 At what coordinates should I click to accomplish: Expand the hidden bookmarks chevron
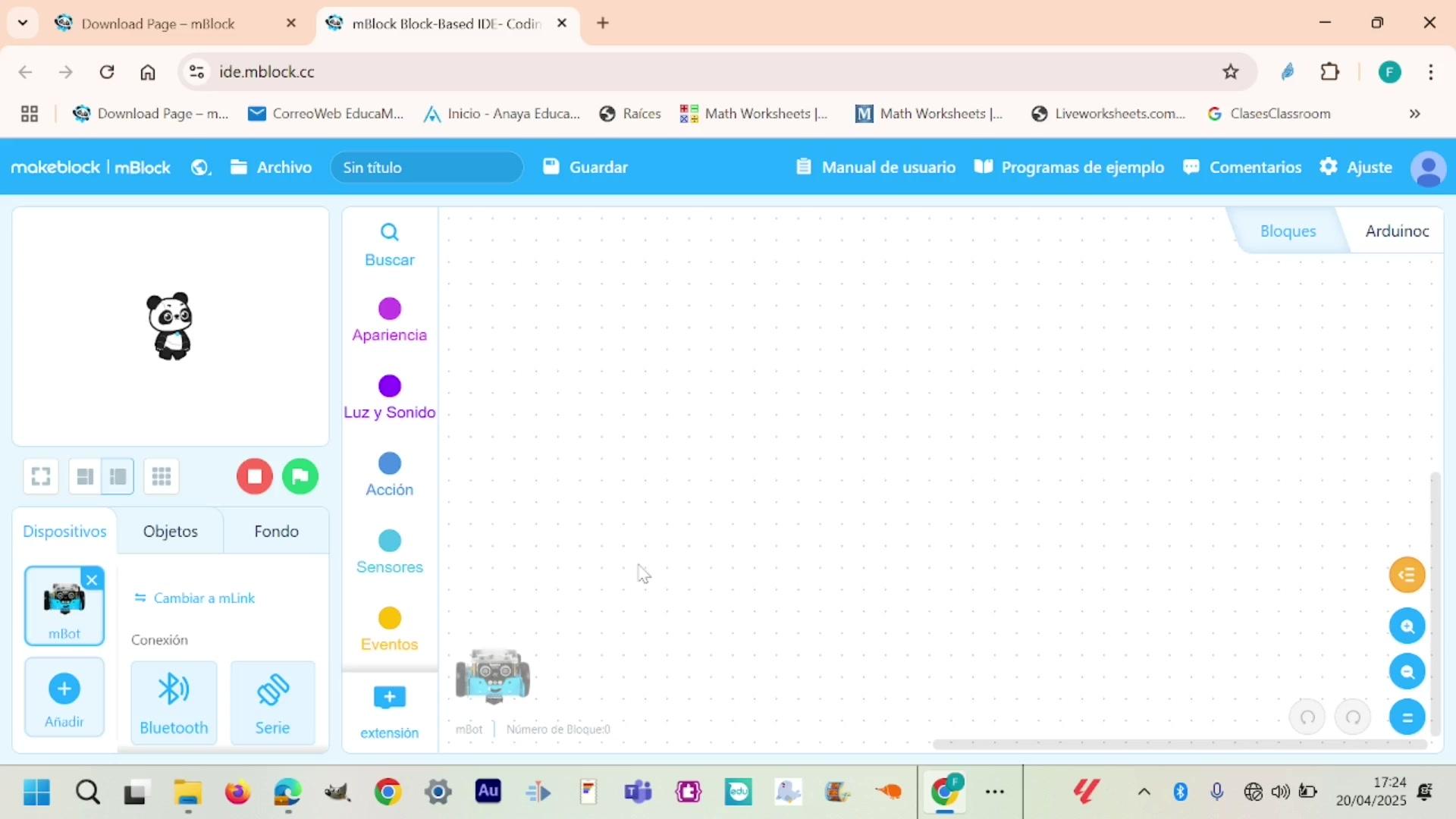tap(1414, 114)
